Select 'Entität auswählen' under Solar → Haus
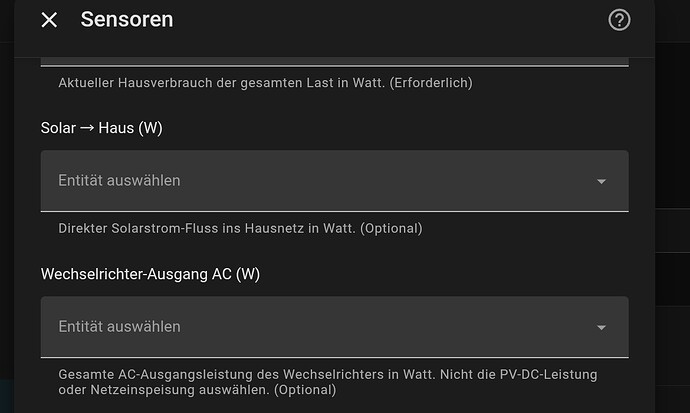 point(119,180)
